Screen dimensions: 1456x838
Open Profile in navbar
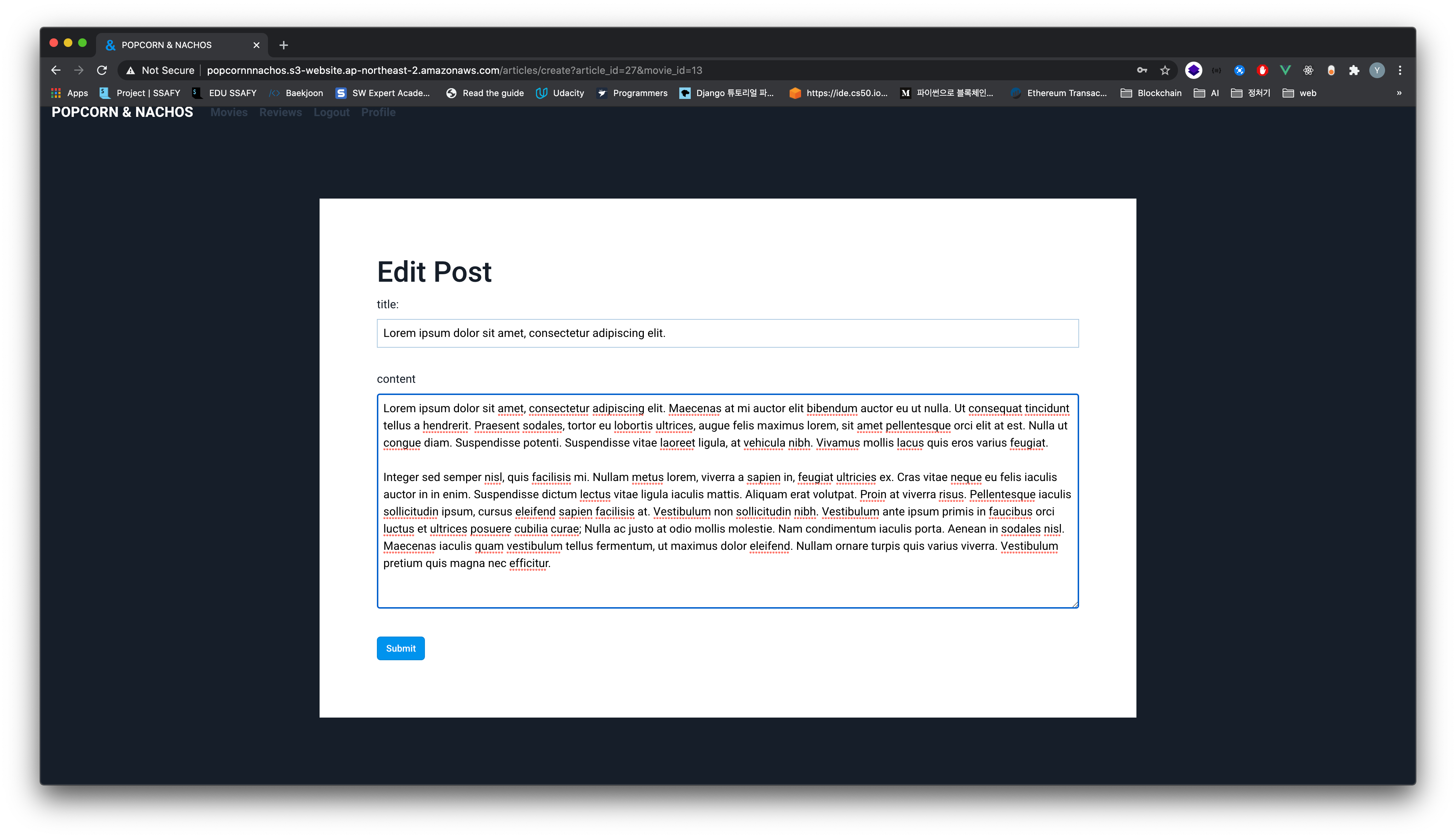pos(379,112)
